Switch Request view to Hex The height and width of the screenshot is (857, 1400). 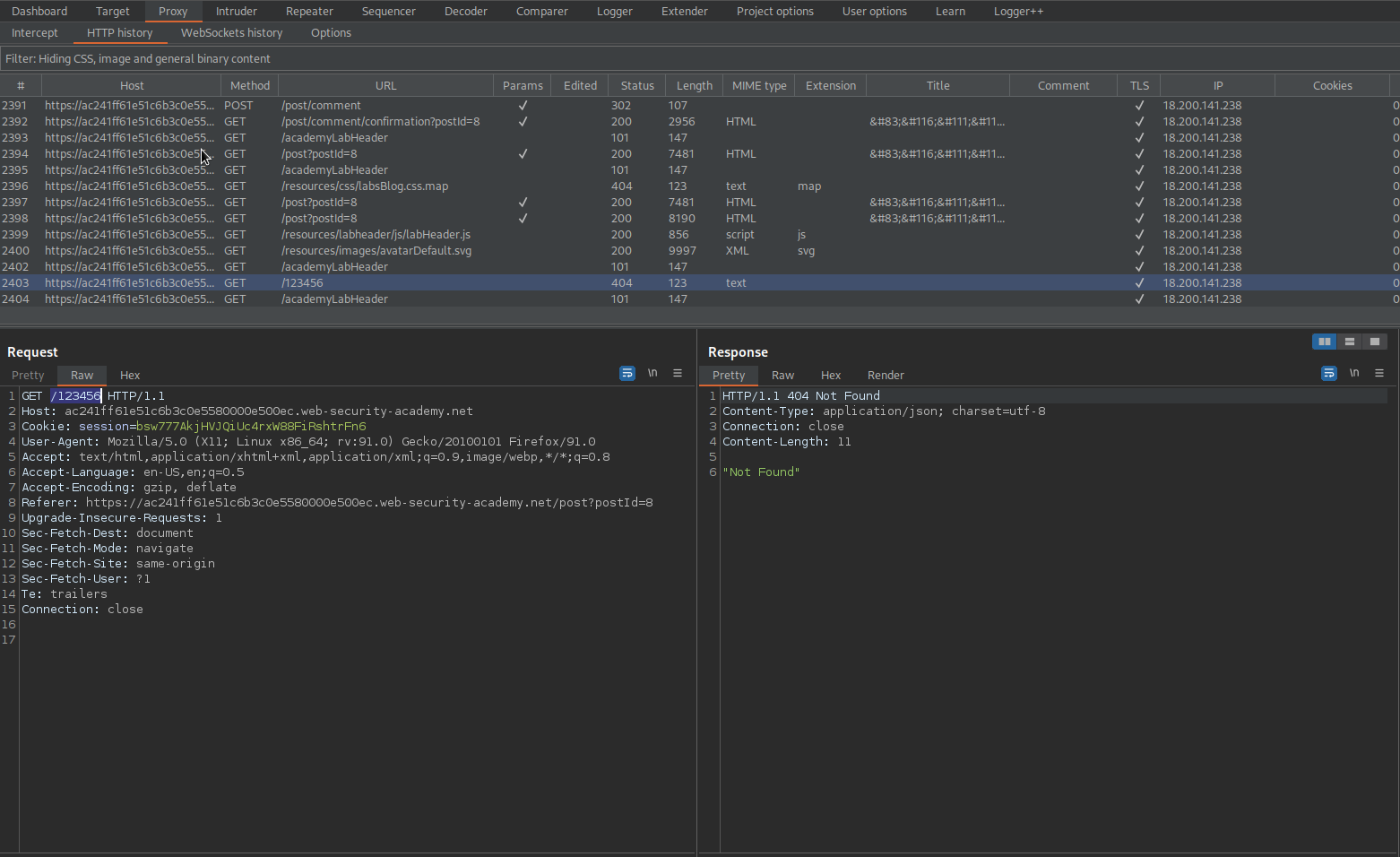click(130, 375)
